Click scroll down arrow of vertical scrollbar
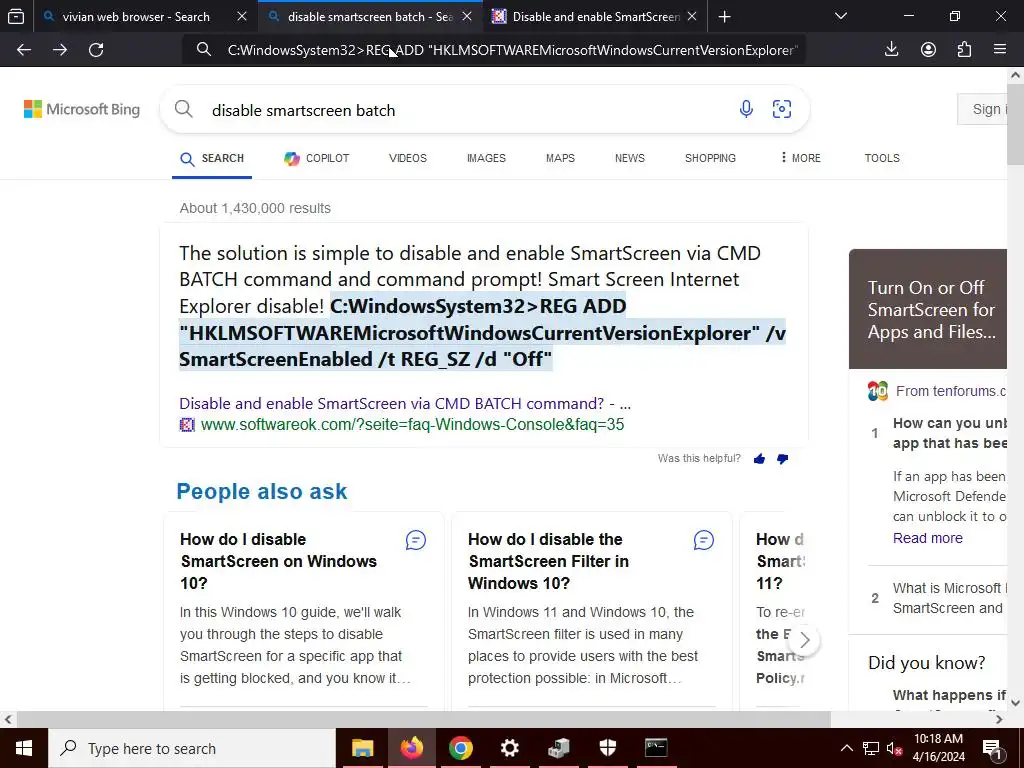 tap(1016, 703)
